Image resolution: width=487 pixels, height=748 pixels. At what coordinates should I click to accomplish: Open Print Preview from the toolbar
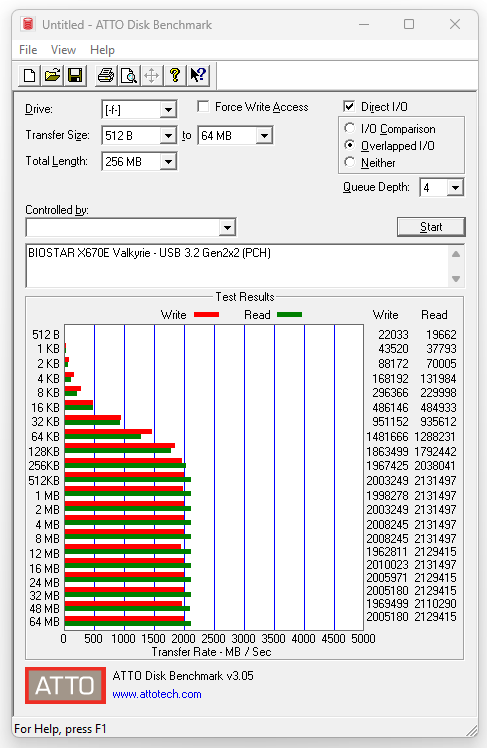pos(128,75)
